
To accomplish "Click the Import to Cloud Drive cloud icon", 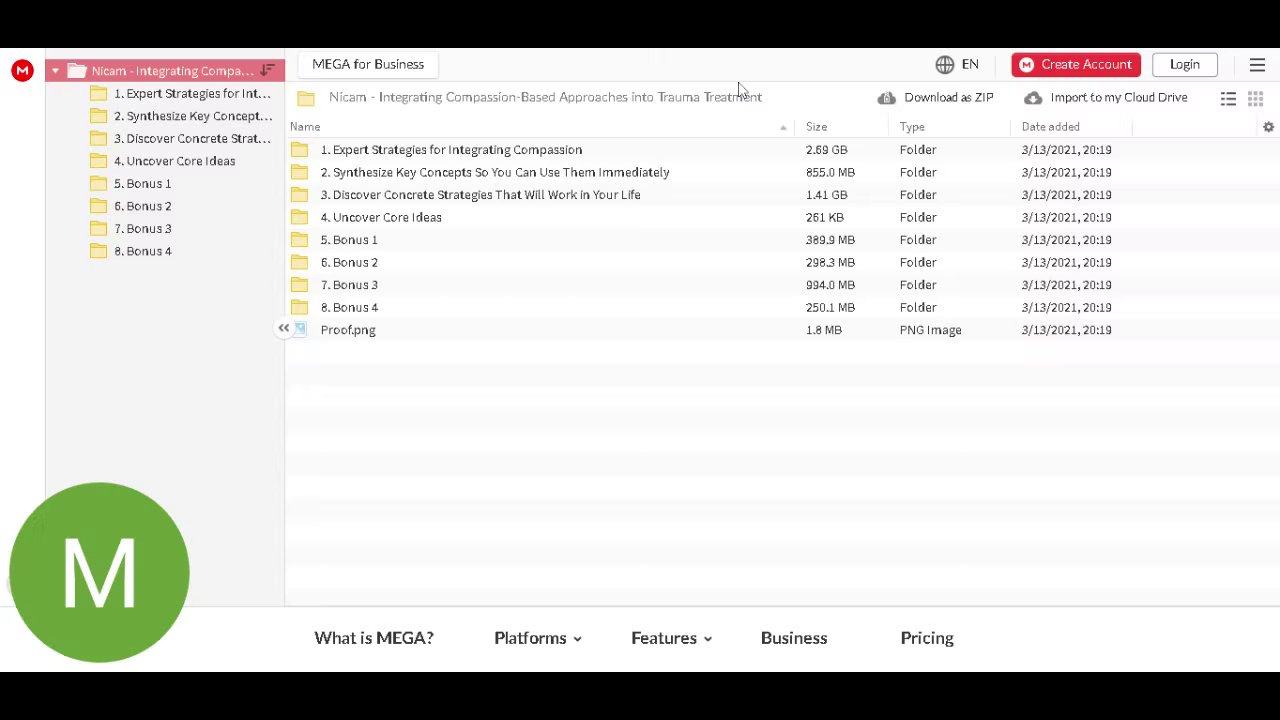I will pyautogui.click(x=1033, y=98).
